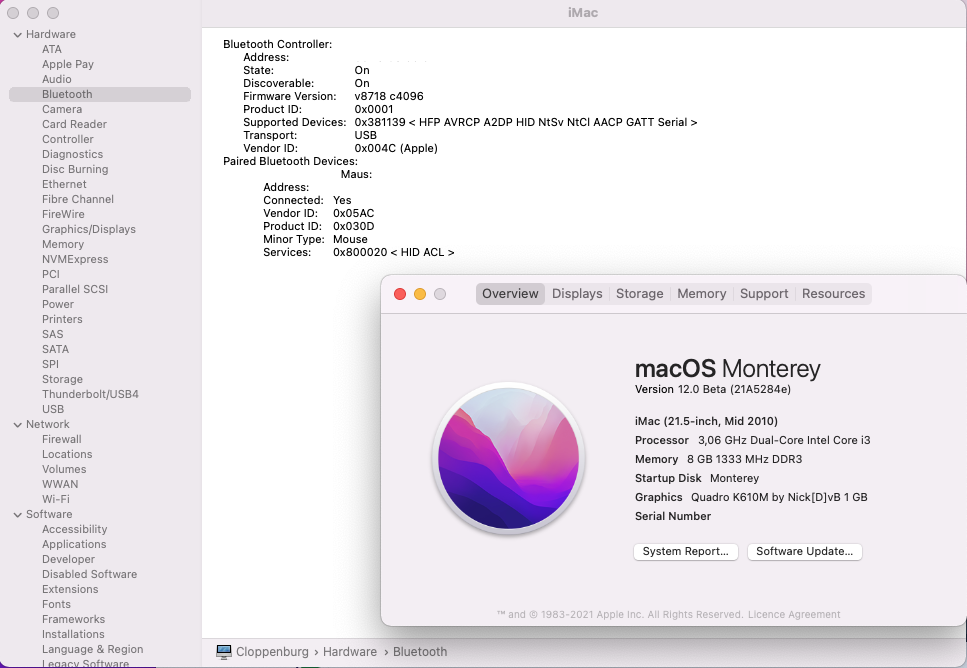Select Apple Pay in the sidebar
Screen dimensions: 967x668
coord(68,64)
